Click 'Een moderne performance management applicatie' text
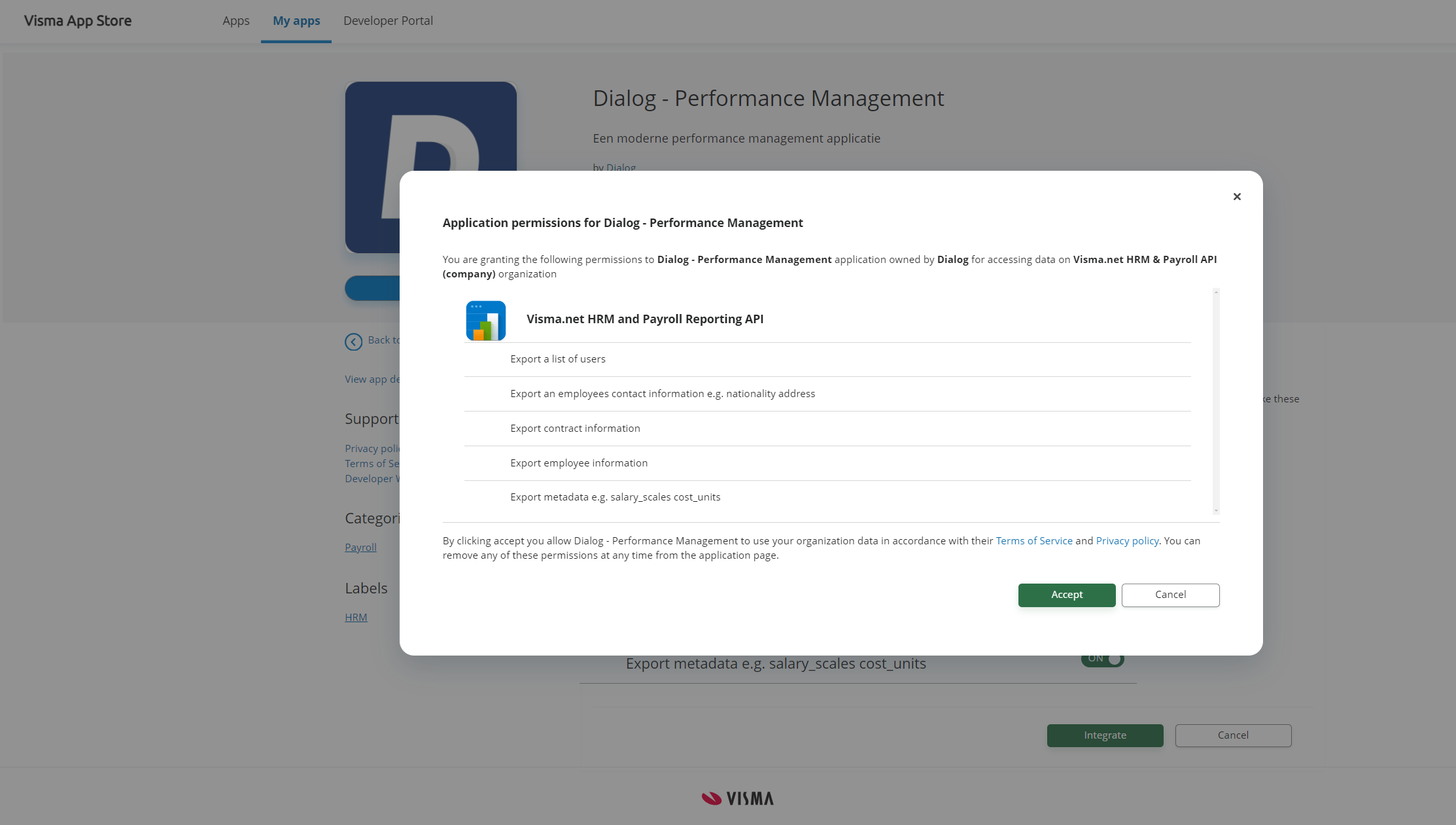Screen dimensions: 1456x825 tap(737, 138)
